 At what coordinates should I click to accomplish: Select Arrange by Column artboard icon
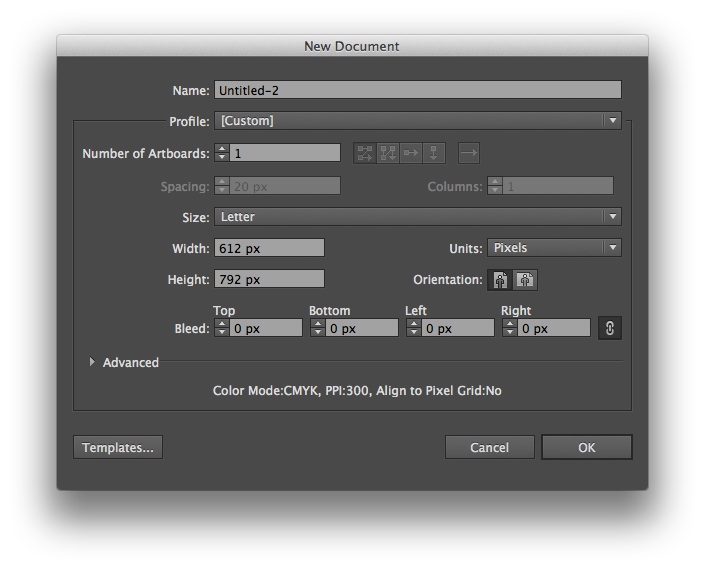coord(433,153)
